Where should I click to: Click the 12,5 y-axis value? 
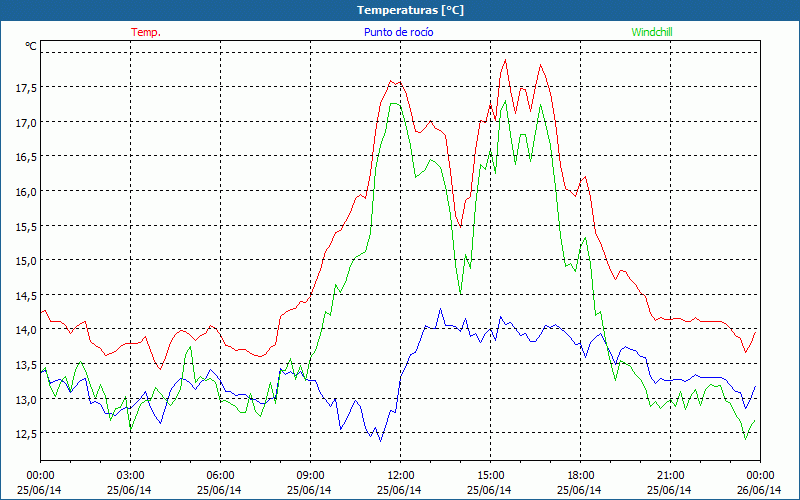[27, 434]
